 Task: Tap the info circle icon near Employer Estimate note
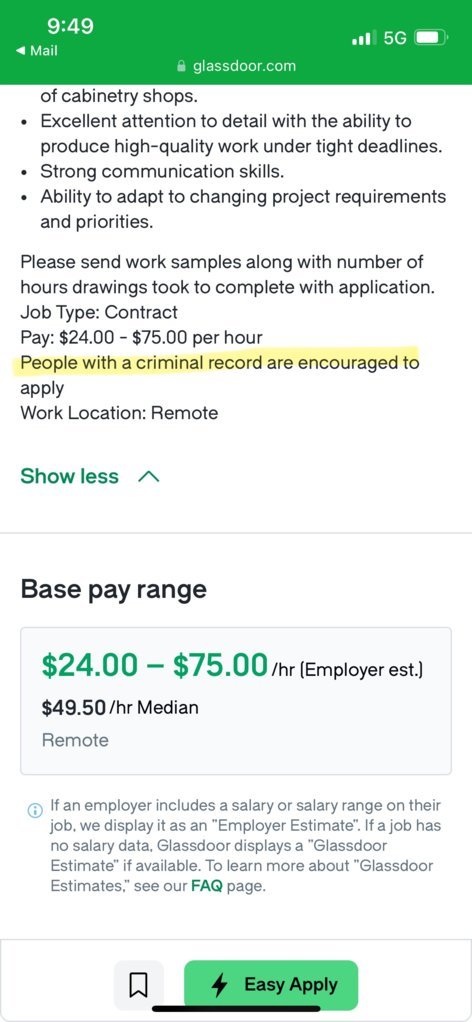pyautogui.click(x=34, y=810)
